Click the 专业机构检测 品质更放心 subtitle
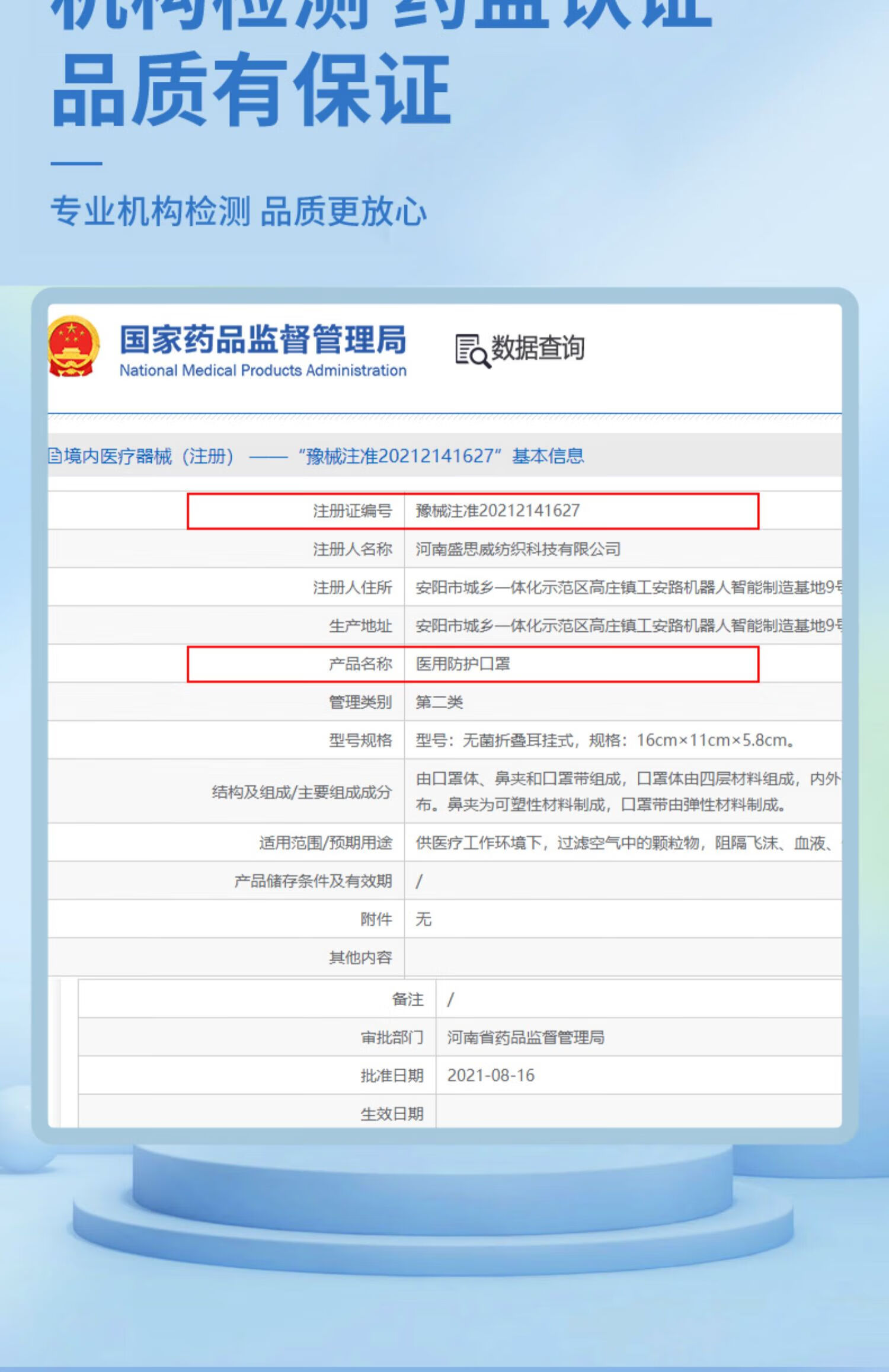 point(238,212)
